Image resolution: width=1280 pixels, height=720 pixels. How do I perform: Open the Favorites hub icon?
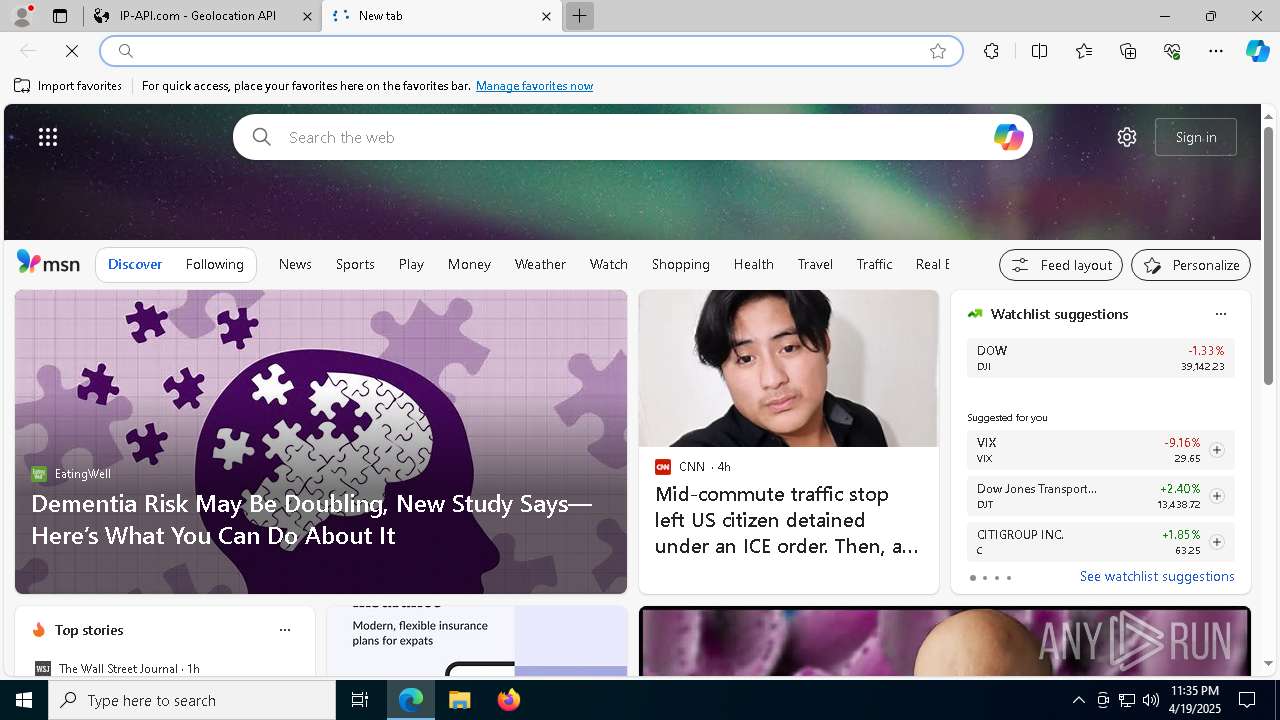[x=1084, y=51]
